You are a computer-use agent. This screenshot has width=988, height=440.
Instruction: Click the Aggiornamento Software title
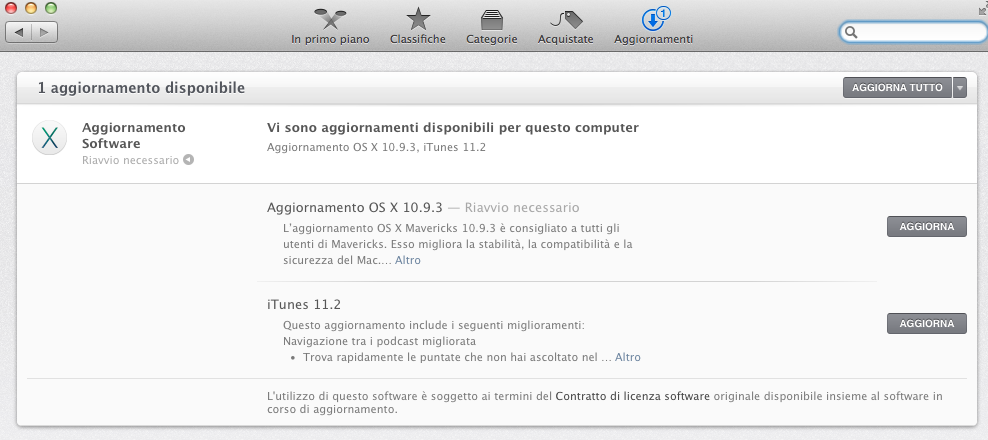[x=134, y=135]
